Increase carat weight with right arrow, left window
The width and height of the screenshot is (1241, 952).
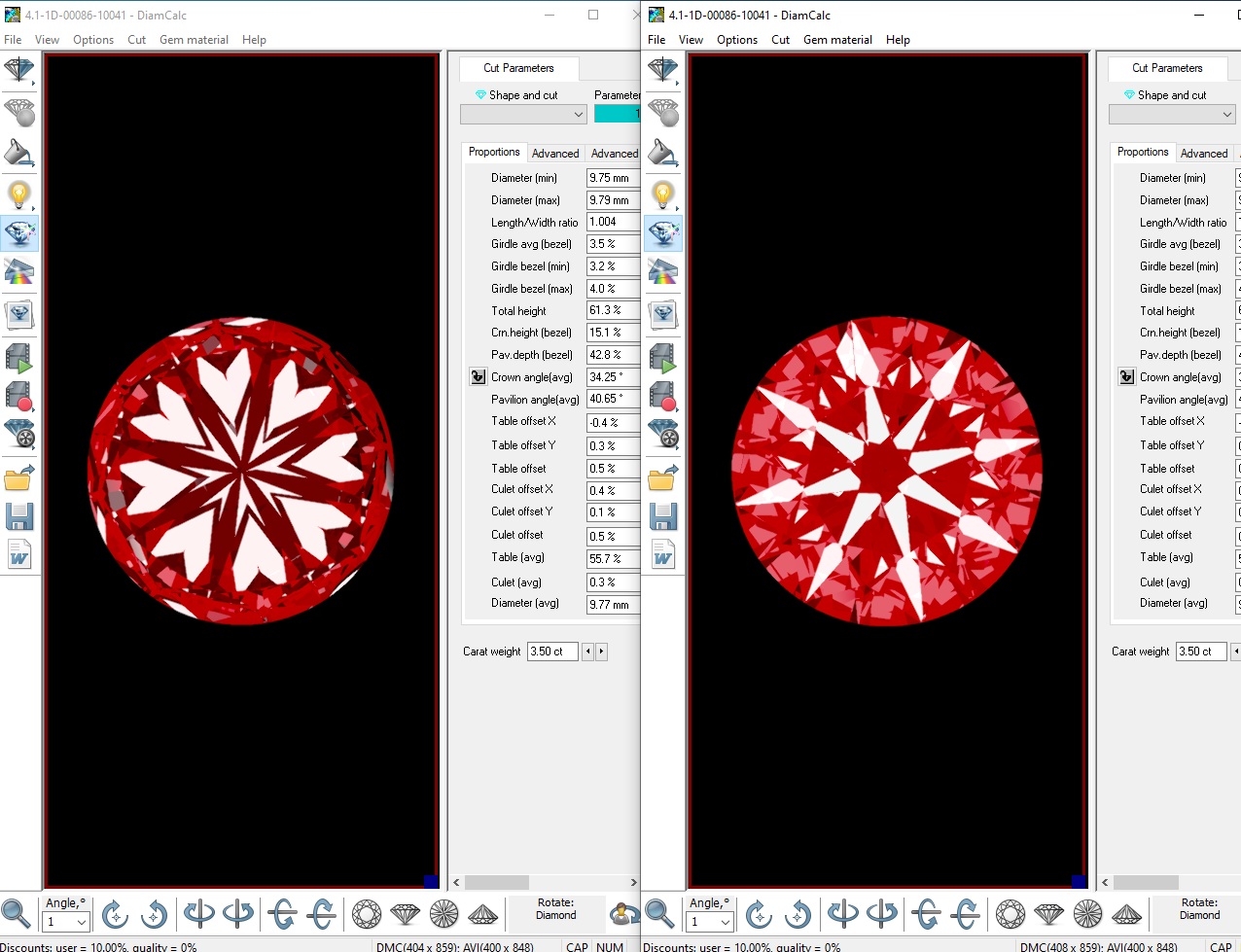pos(601,652)
